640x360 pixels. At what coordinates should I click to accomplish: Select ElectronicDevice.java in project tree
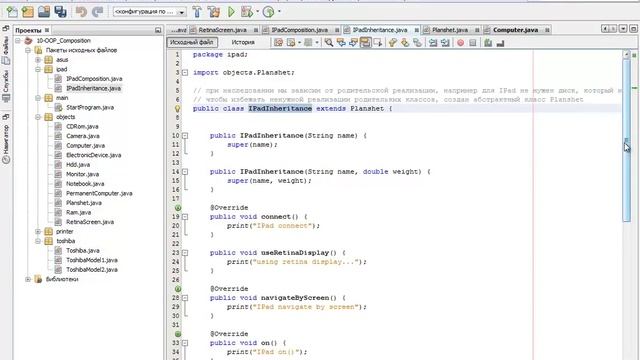click(93, 156)
